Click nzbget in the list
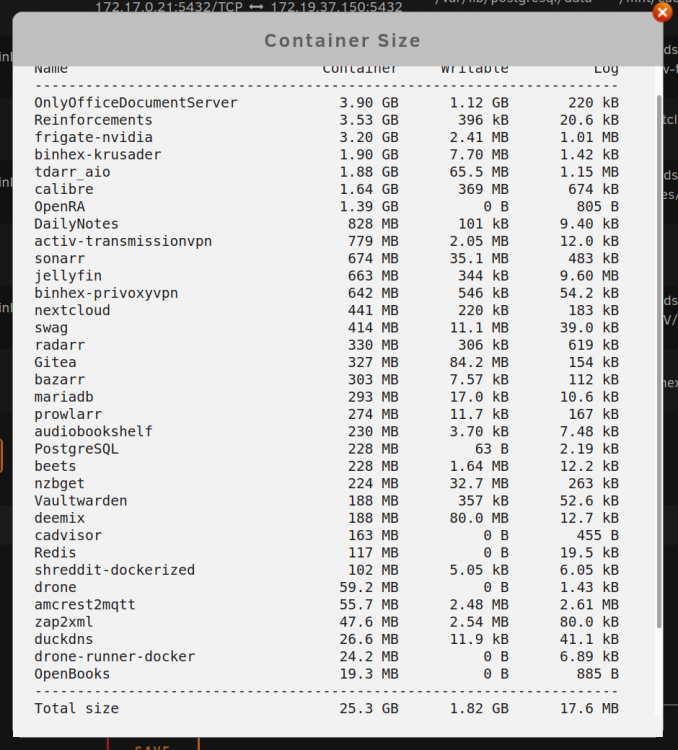The image size is (678, 750). click(x=59, y=483)
